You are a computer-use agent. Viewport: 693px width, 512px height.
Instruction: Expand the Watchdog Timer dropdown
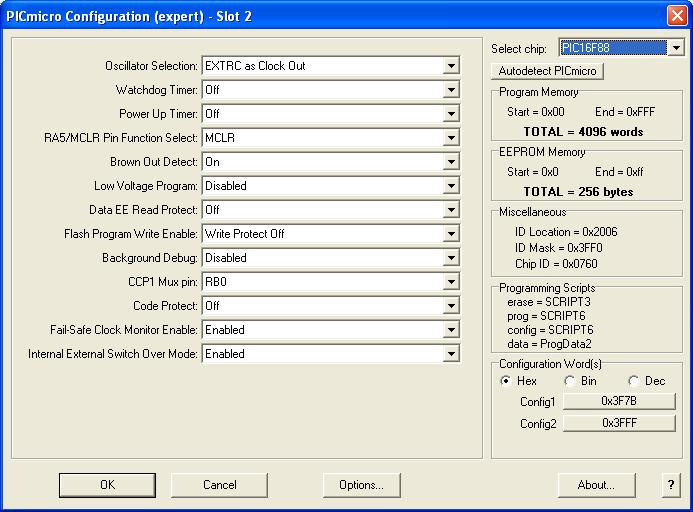coord(451,90)
